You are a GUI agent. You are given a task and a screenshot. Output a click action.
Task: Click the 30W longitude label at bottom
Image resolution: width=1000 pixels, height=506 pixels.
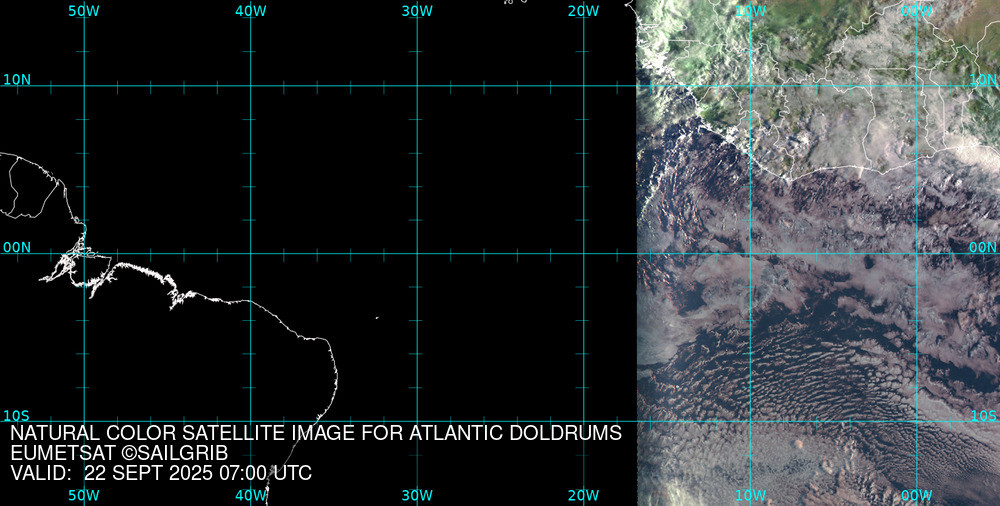(416, 495)
